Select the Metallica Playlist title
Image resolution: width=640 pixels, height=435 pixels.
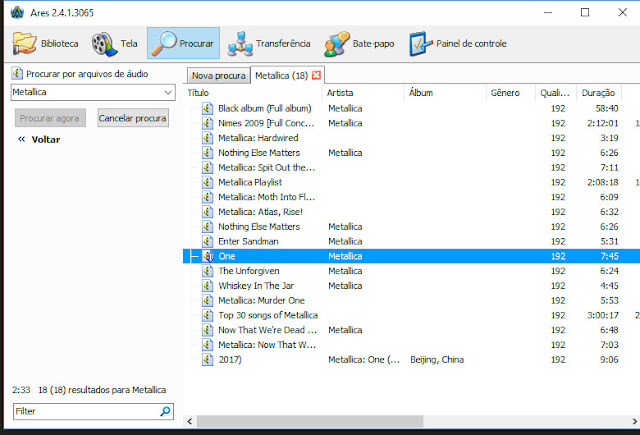[250, 182]
